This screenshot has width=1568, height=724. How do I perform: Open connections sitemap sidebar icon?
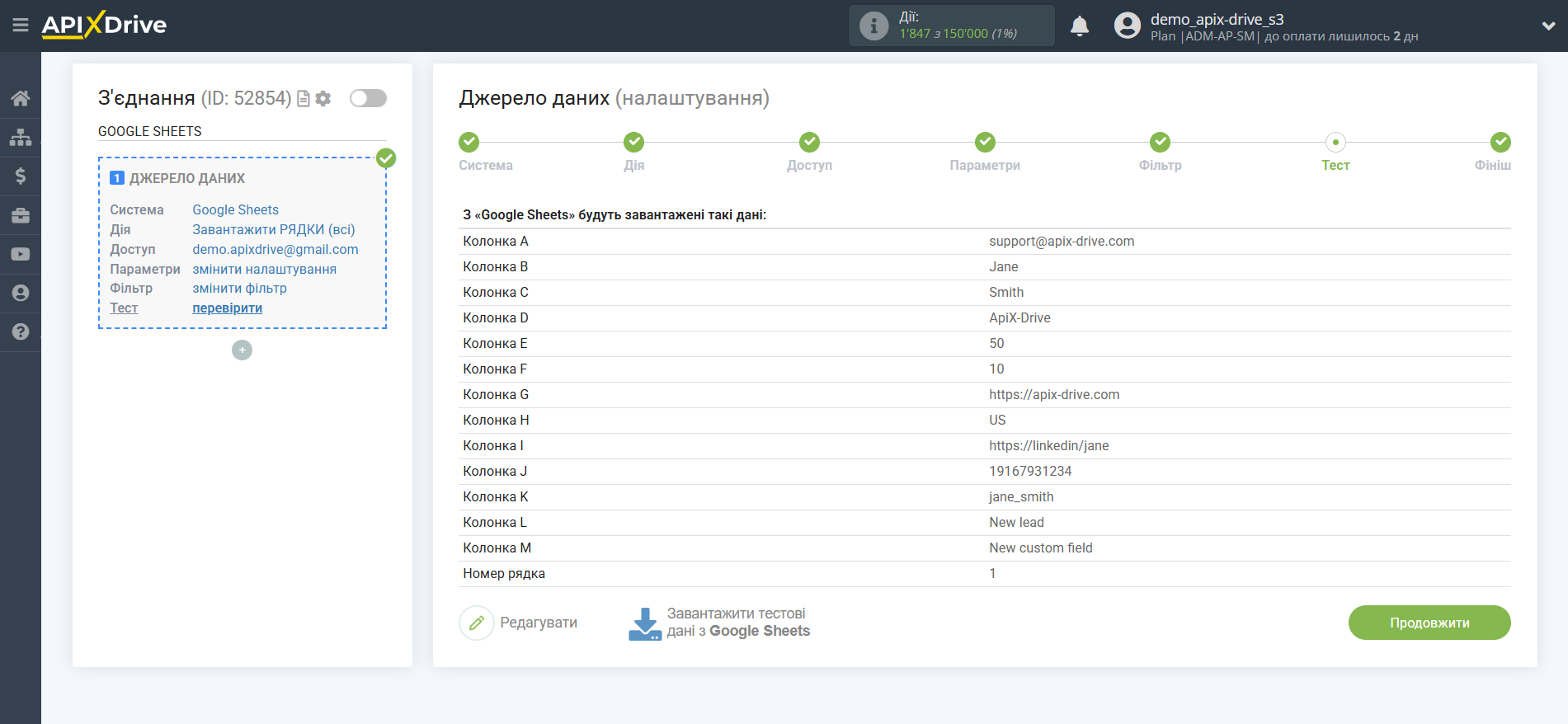[21, 137]
